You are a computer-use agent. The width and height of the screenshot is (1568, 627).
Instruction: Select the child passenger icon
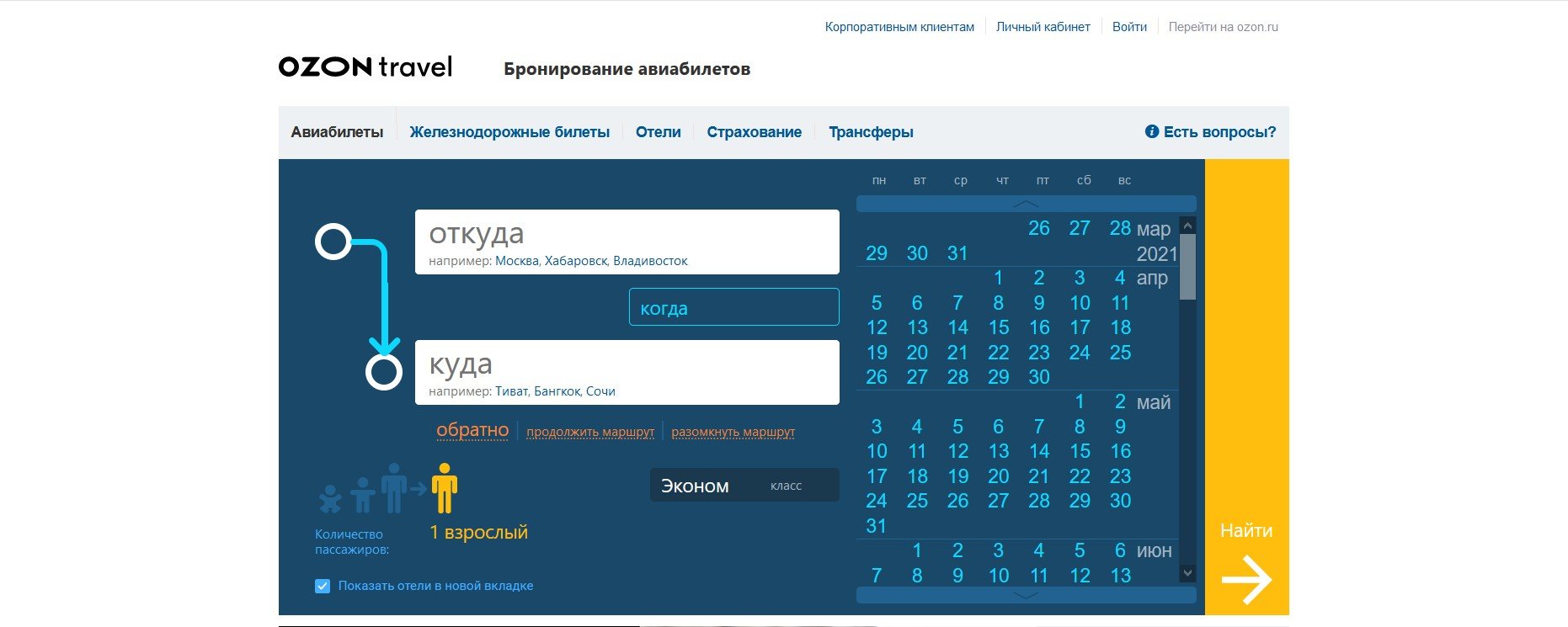pos(363,495)
